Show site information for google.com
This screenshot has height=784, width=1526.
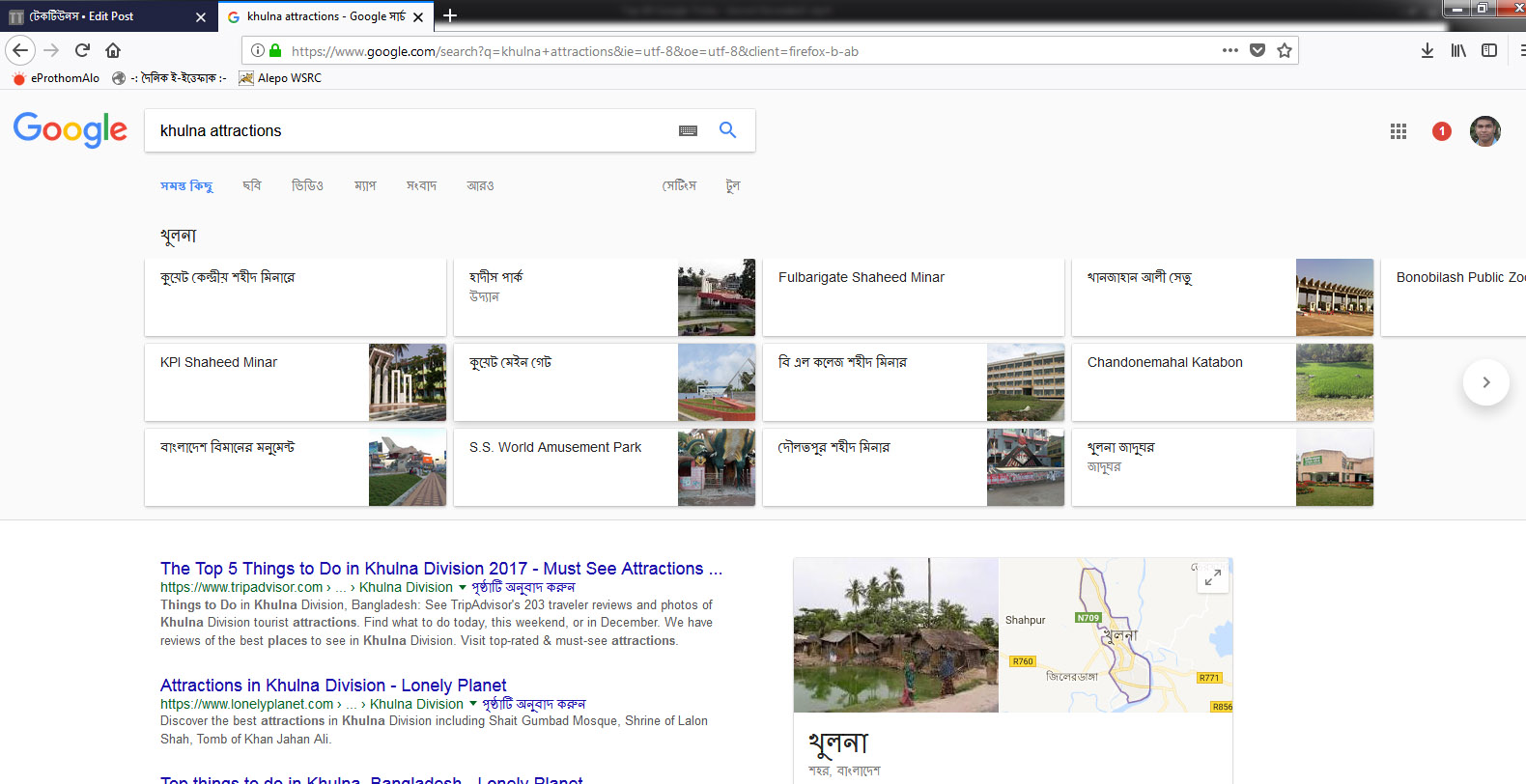tap(257, 50)
